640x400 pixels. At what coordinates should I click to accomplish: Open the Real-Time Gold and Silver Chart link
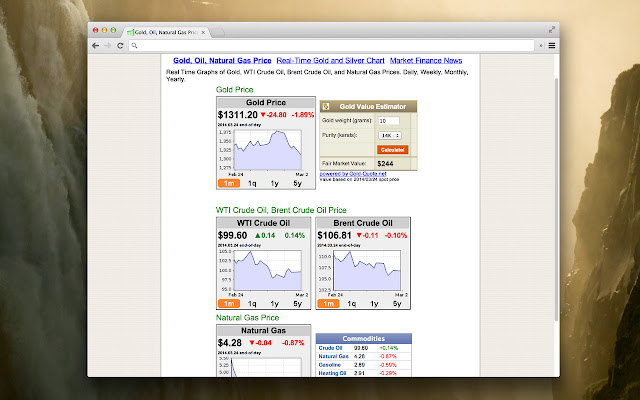pyautogui.click(x=331, y=60)
